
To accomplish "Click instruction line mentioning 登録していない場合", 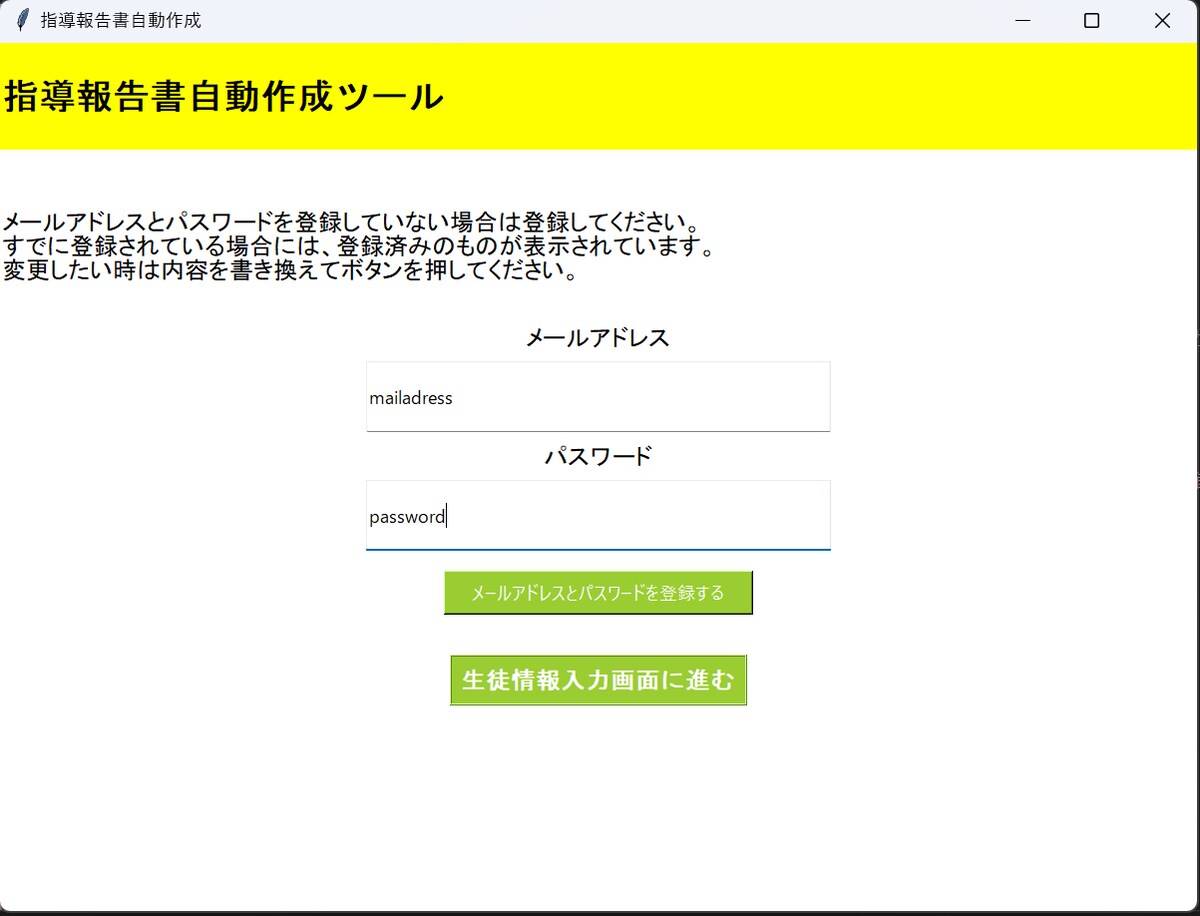I will [351, 221].
